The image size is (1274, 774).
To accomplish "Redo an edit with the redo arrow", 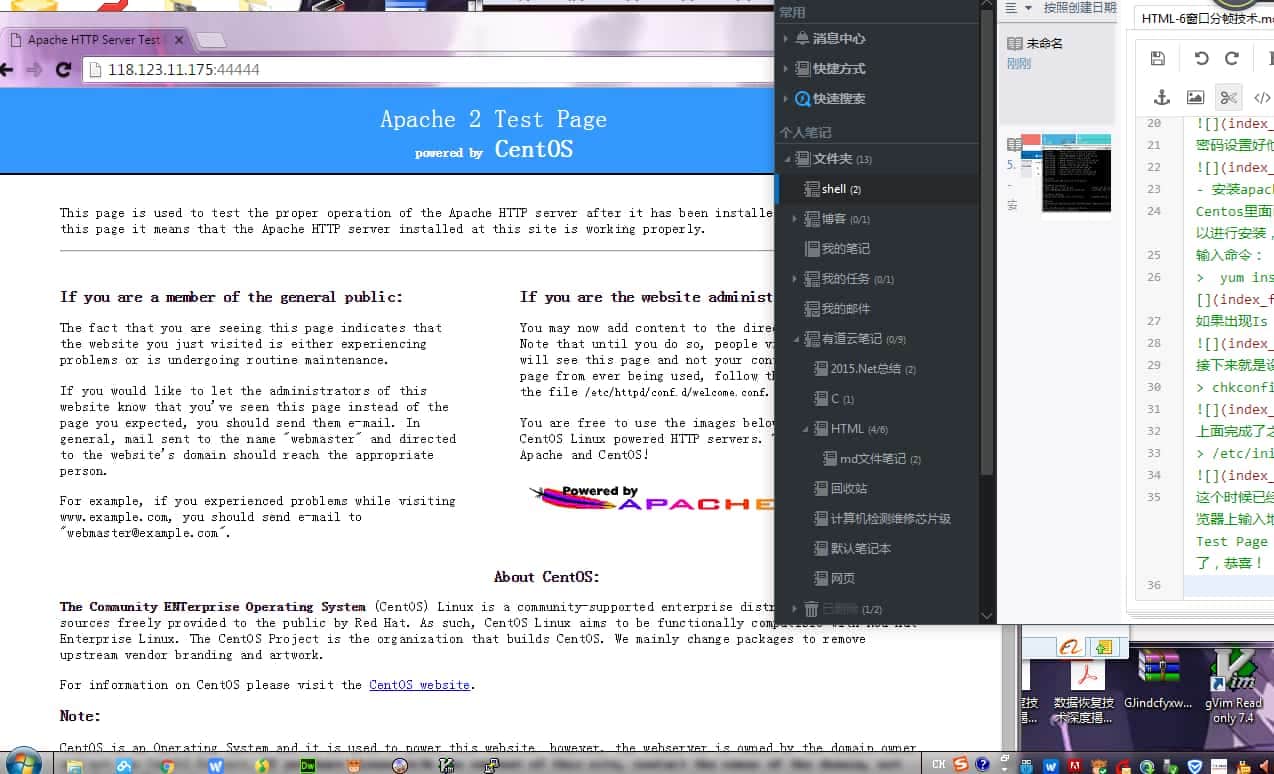I will point(1231,58).
